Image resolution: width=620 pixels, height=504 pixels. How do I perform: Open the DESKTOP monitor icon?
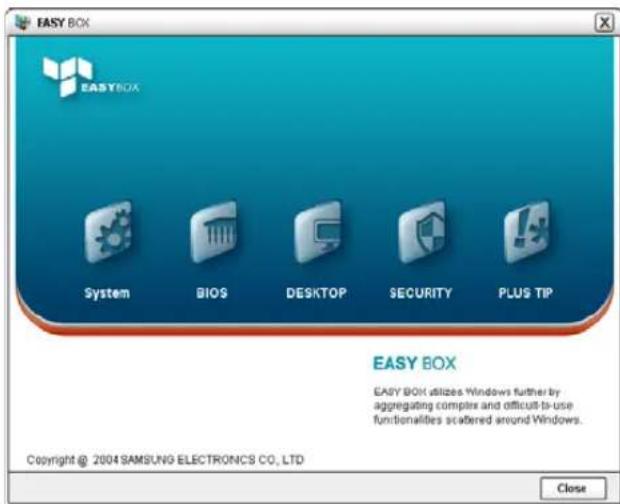(318, 232)
